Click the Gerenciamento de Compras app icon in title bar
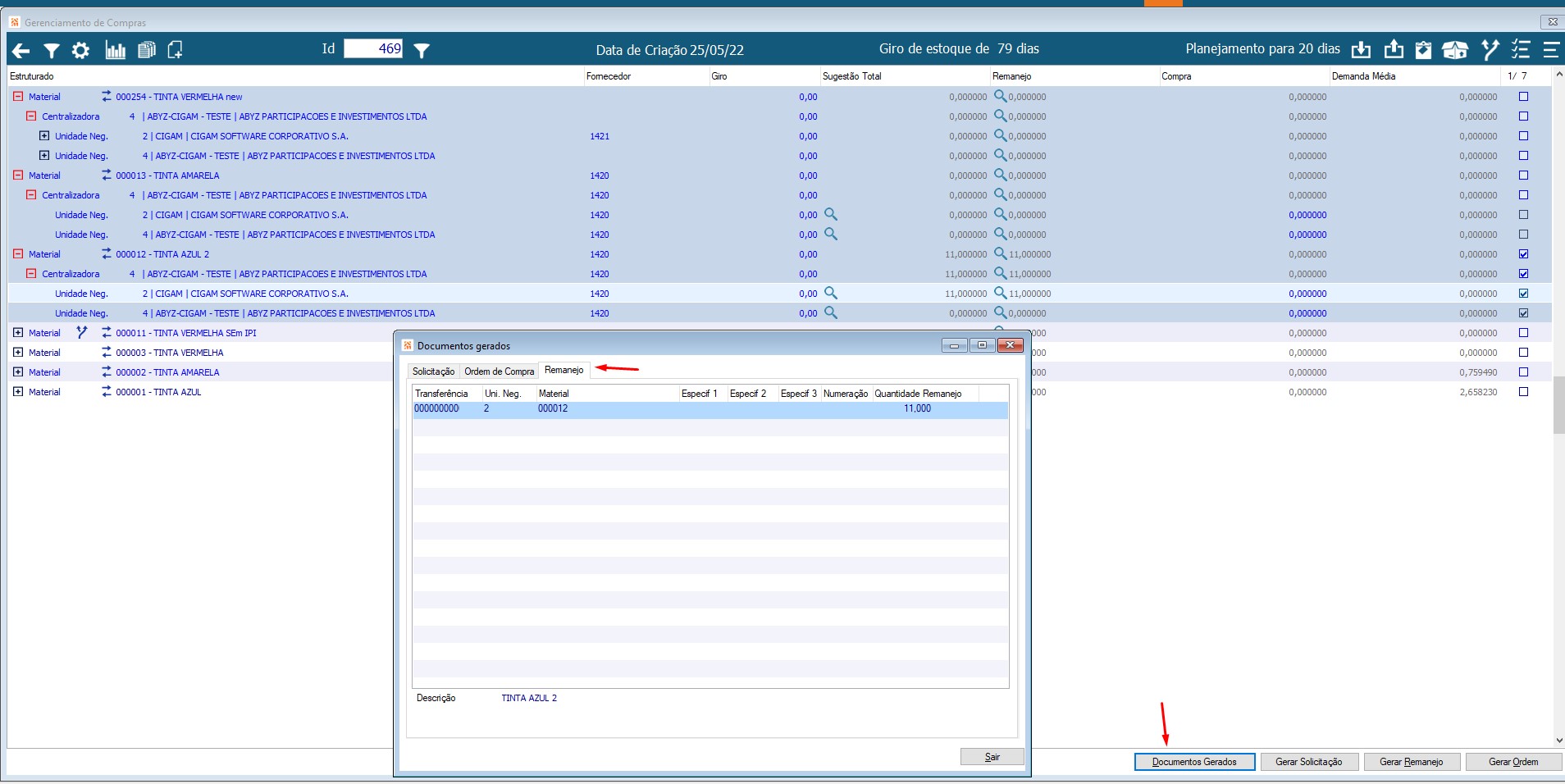The width and height of the screenshot is (1565, 784). [15, 22]
